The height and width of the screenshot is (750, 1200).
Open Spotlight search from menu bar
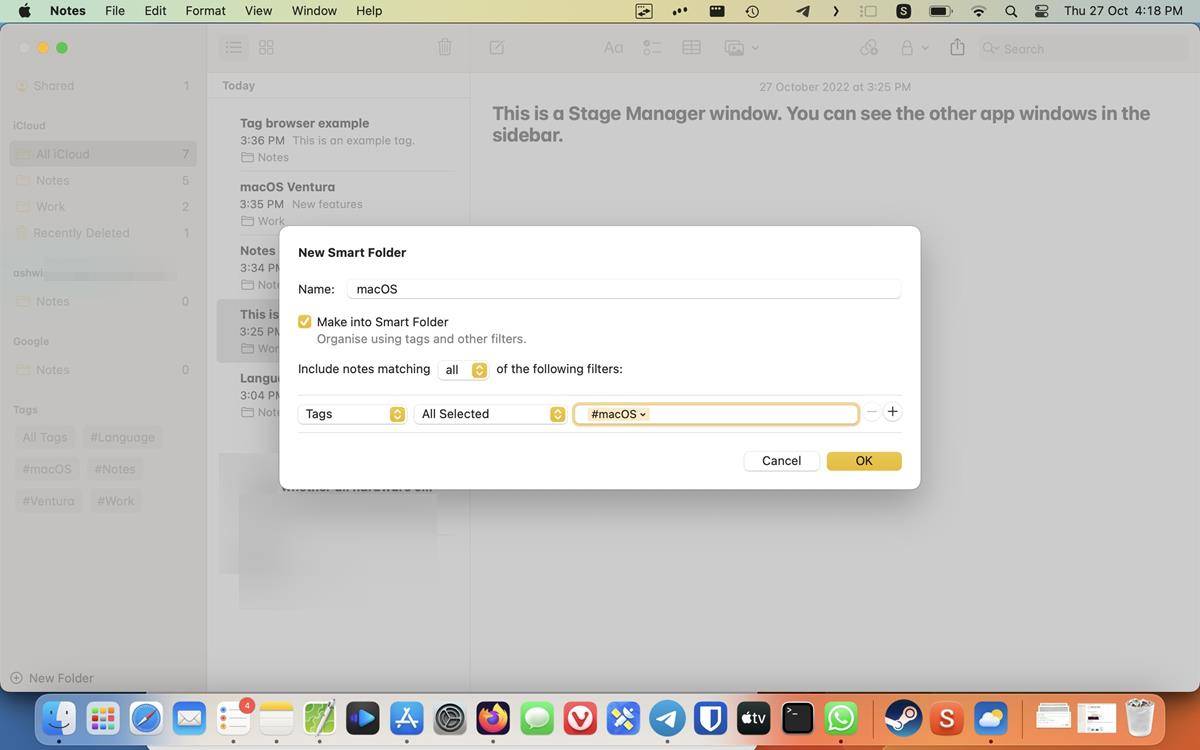click(x=1010, y=12)
